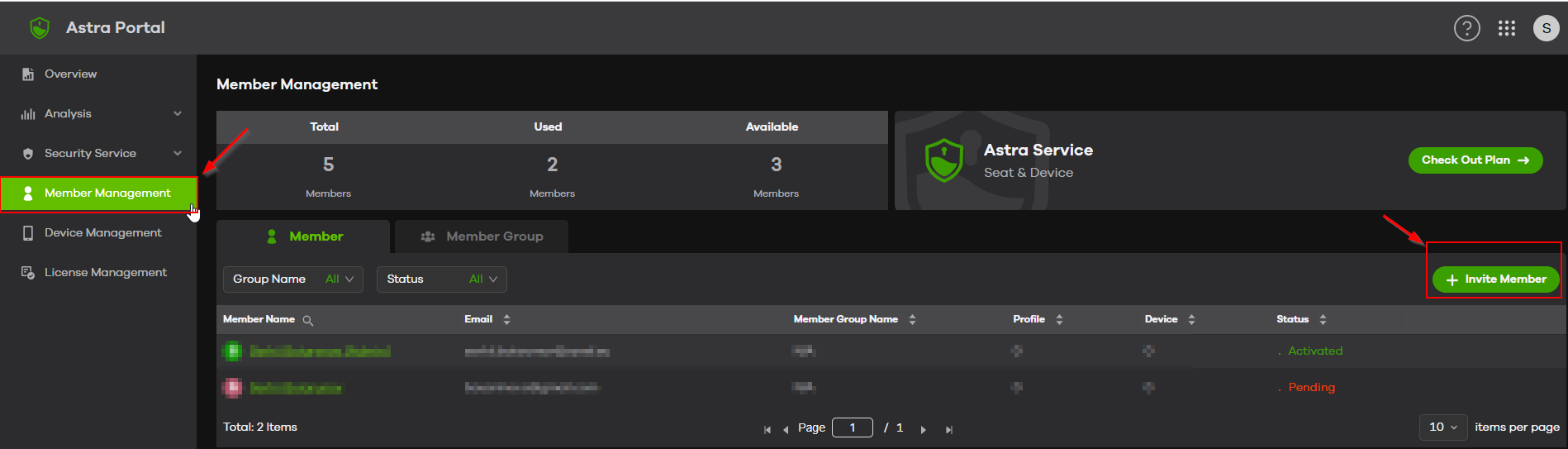
Task: Click the Overview building icon in sidebar
Action: click(x=28, y=74)
